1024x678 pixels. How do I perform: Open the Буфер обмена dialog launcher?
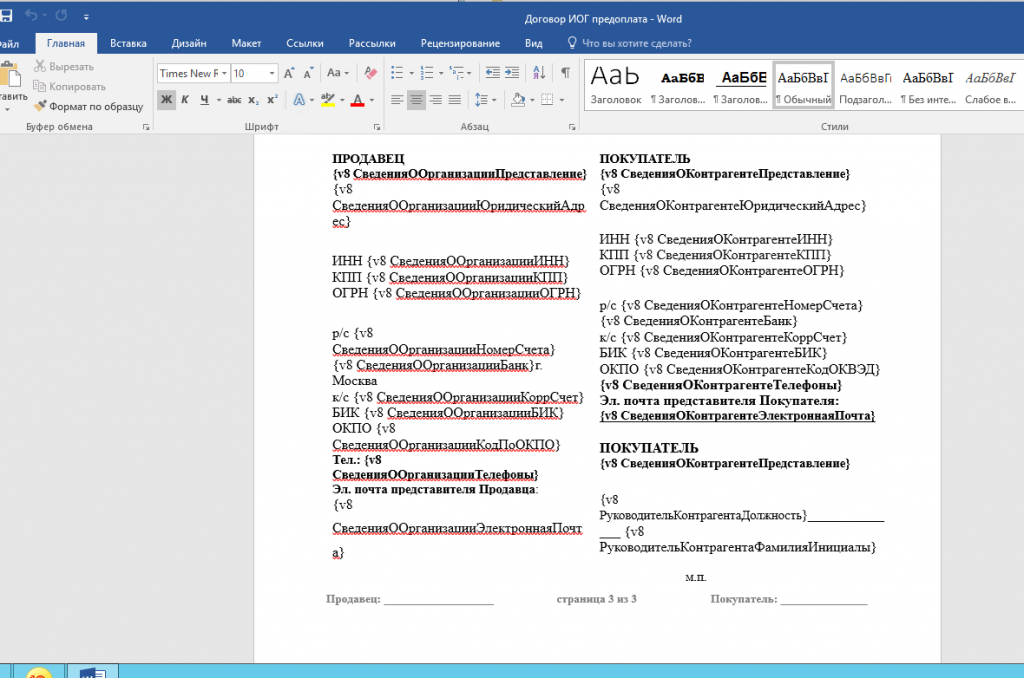click(146, 127)
